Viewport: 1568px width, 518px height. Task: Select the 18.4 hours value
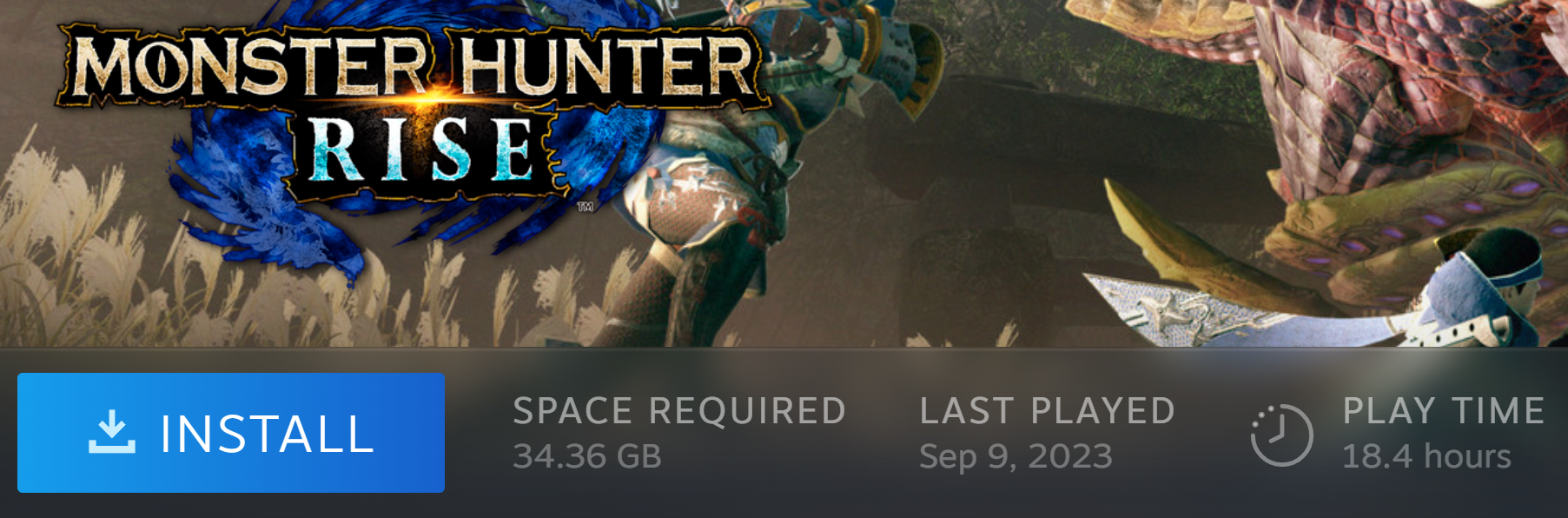click(x=1427, y=456)
